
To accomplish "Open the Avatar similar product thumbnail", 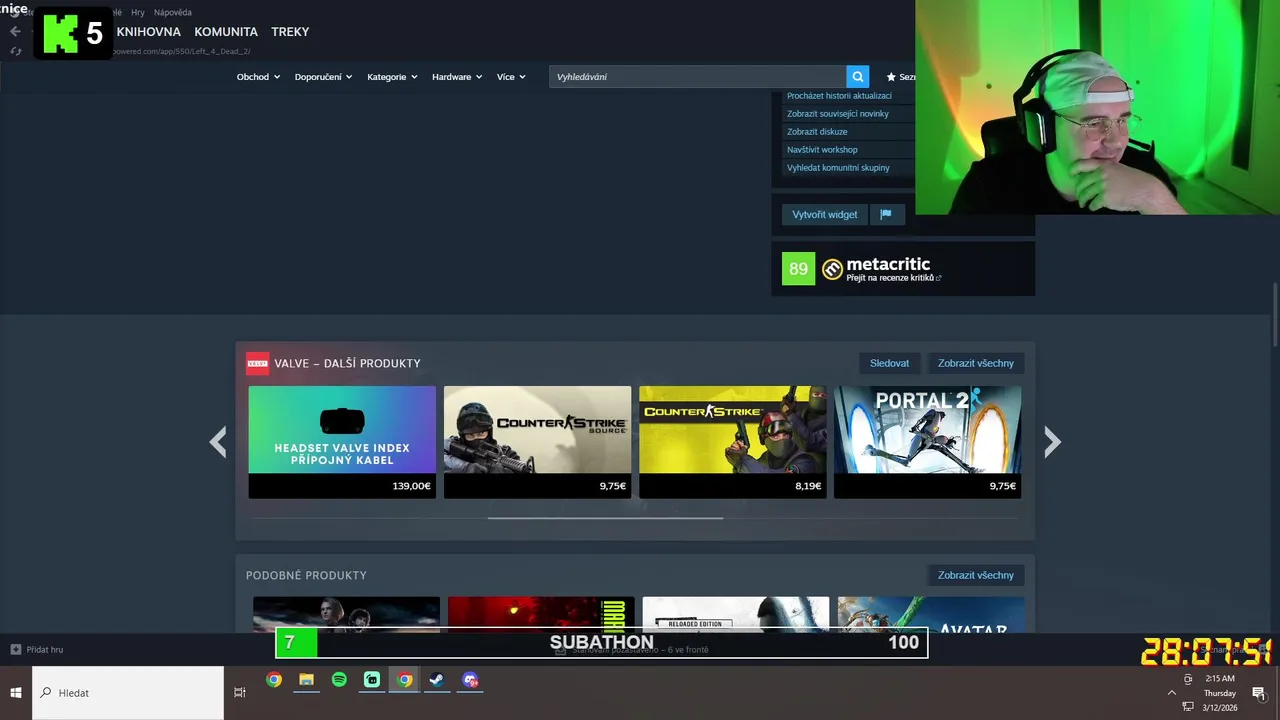I will pos(931,614).
